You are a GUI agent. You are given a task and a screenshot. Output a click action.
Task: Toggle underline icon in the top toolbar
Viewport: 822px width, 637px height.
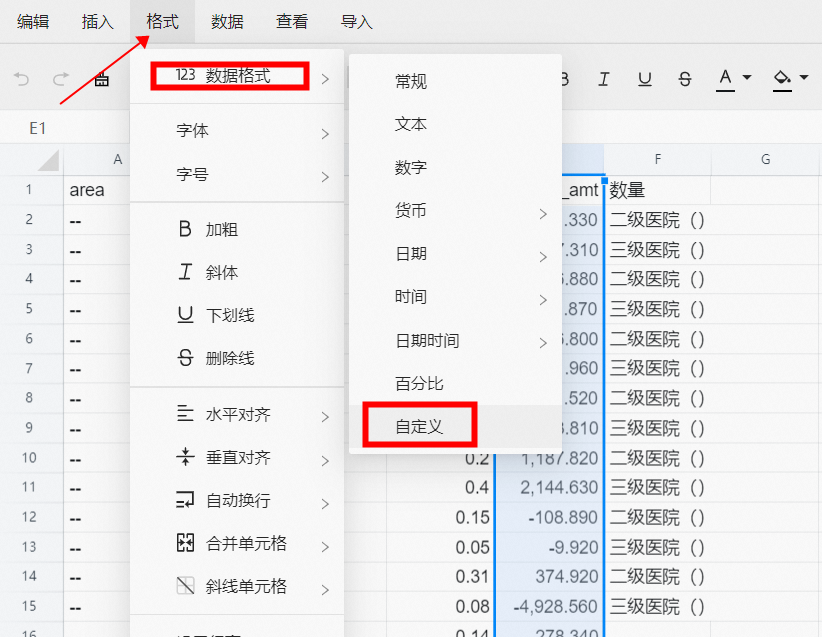645,79
